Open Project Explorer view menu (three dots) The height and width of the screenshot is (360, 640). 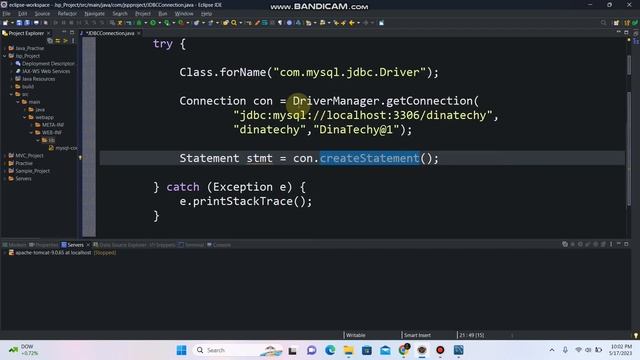point(73,41)
